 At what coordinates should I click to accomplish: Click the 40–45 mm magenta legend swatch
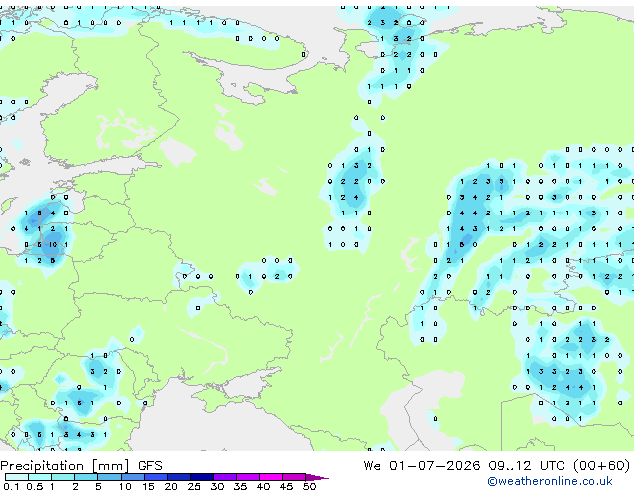point(271,477)
